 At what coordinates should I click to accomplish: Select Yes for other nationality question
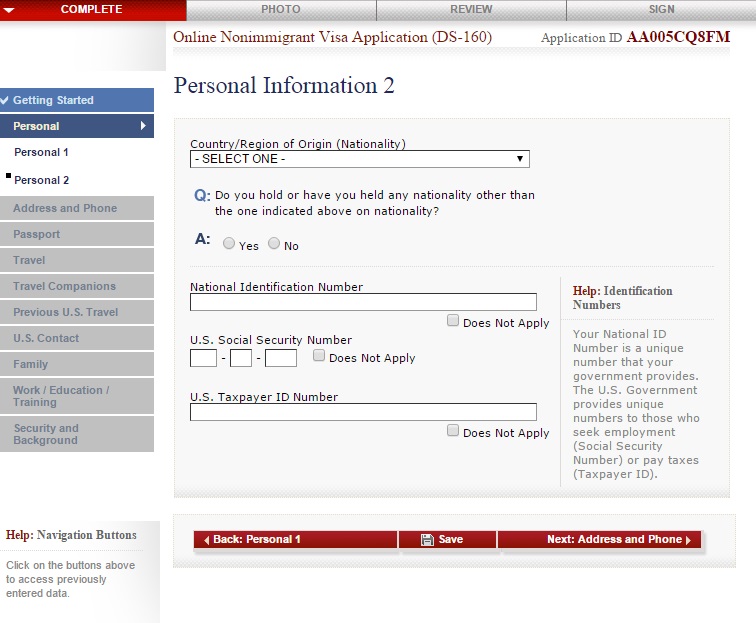pos(229,244)
